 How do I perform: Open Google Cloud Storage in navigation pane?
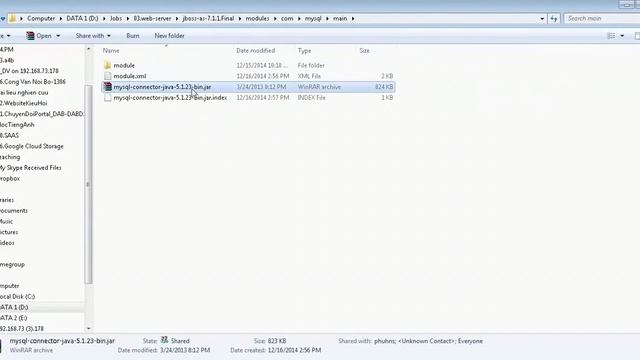[x=32, y=146]
